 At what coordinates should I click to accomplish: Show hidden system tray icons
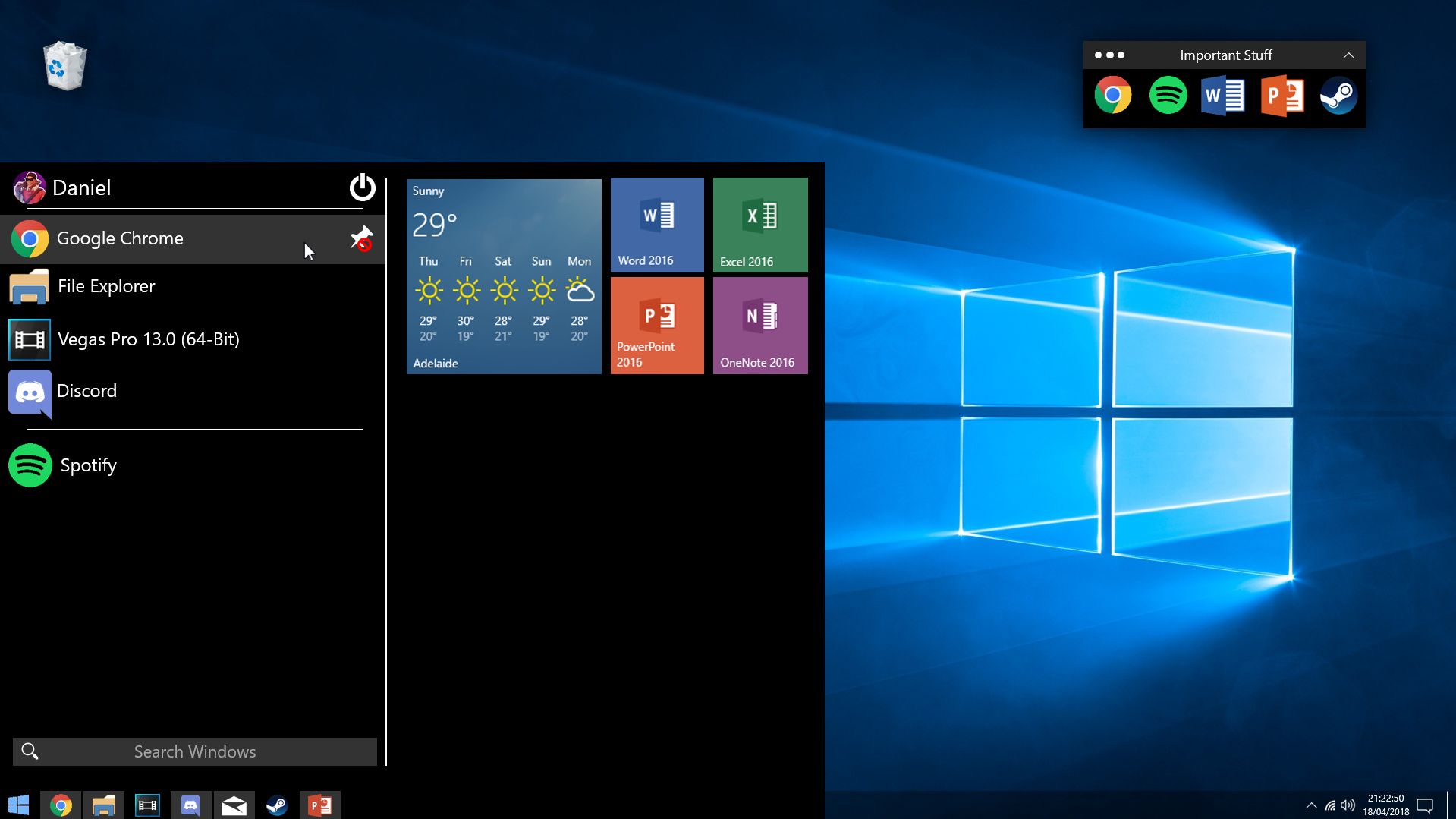click(x=1310, y=805)
